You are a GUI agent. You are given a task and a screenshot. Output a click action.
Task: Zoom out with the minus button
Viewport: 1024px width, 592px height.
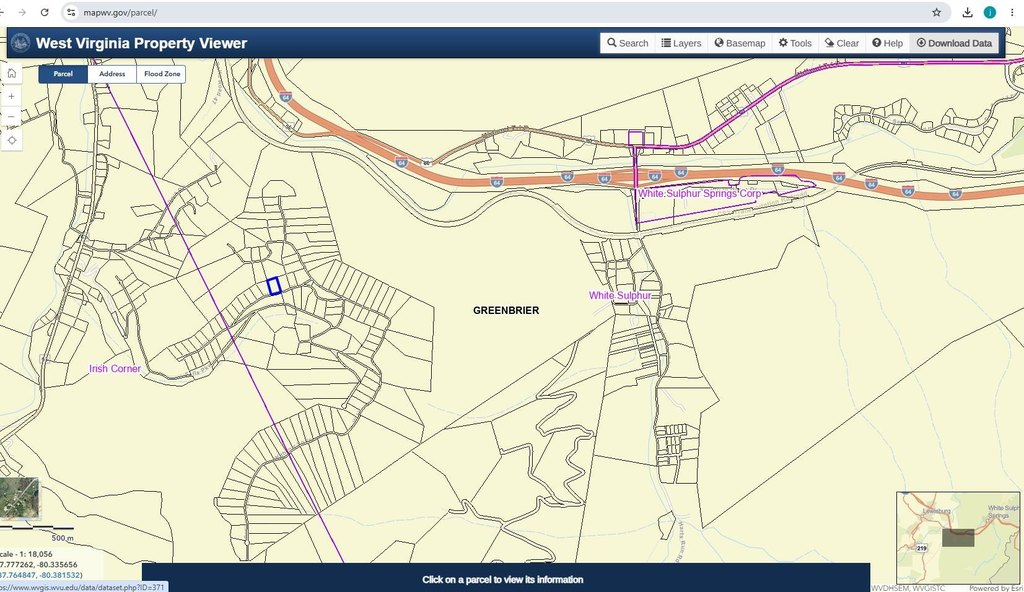[x=12, y=117]
